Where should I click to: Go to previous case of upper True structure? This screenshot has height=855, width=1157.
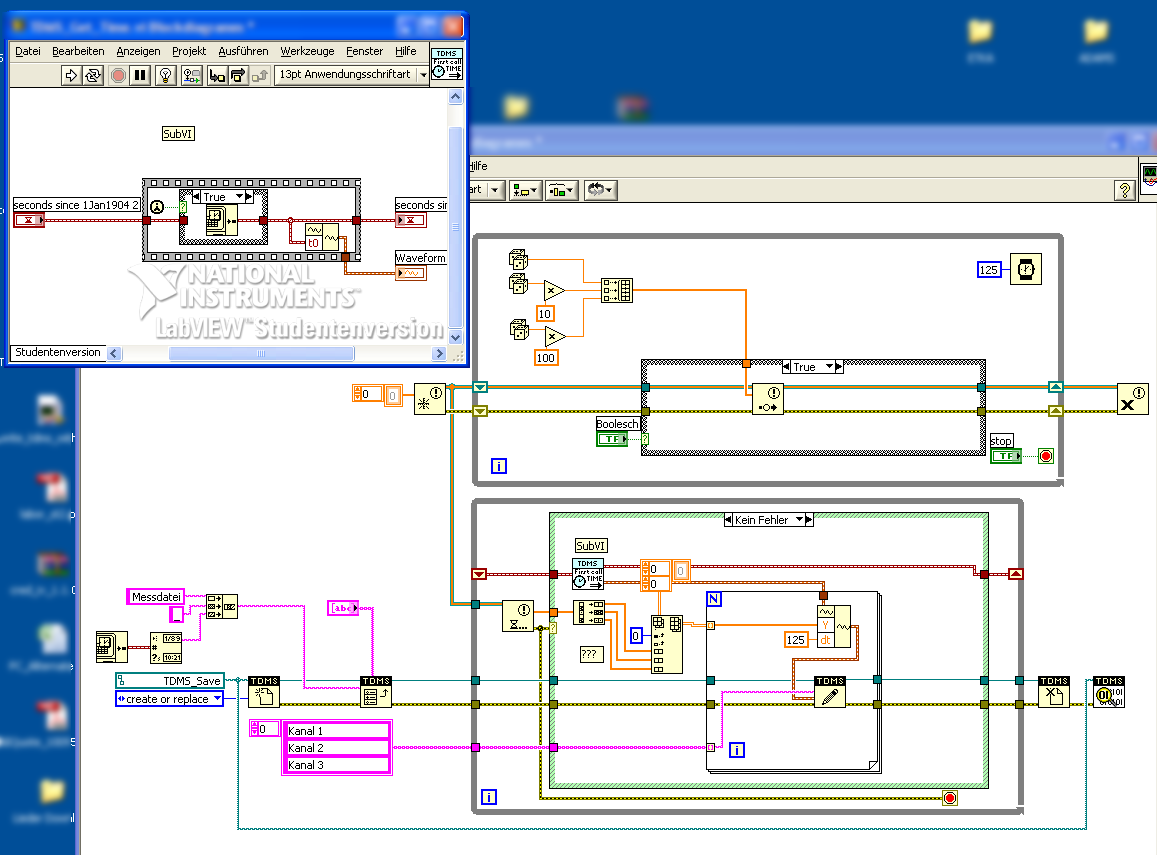click(787, 367)
